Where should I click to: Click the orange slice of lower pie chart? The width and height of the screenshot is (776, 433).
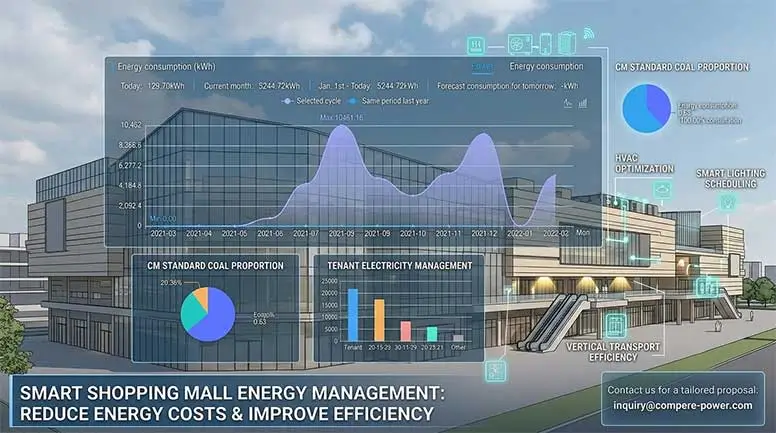pyautogui.click(x=202, y=296)
